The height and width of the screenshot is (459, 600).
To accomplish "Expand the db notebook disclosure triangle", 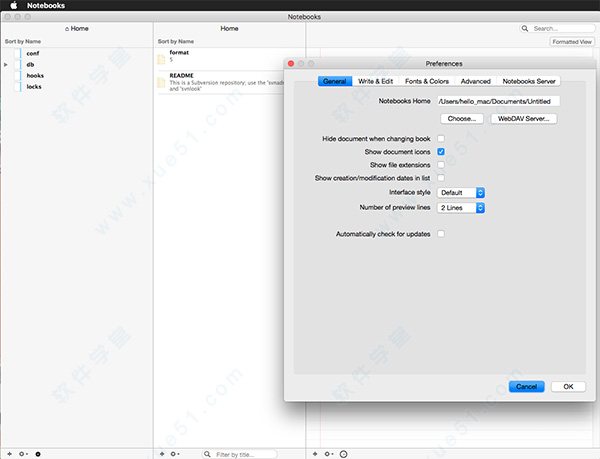I will click(6, 65).
